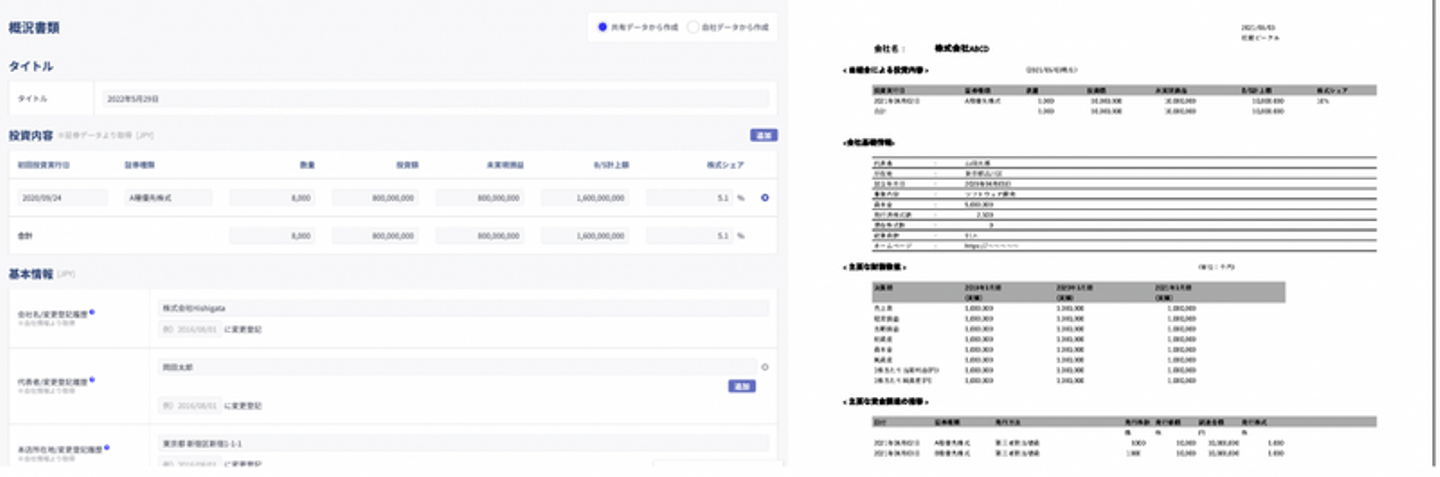
Task: Select the 共有データから作成 radio option
Action: click(x=603, y=27)
